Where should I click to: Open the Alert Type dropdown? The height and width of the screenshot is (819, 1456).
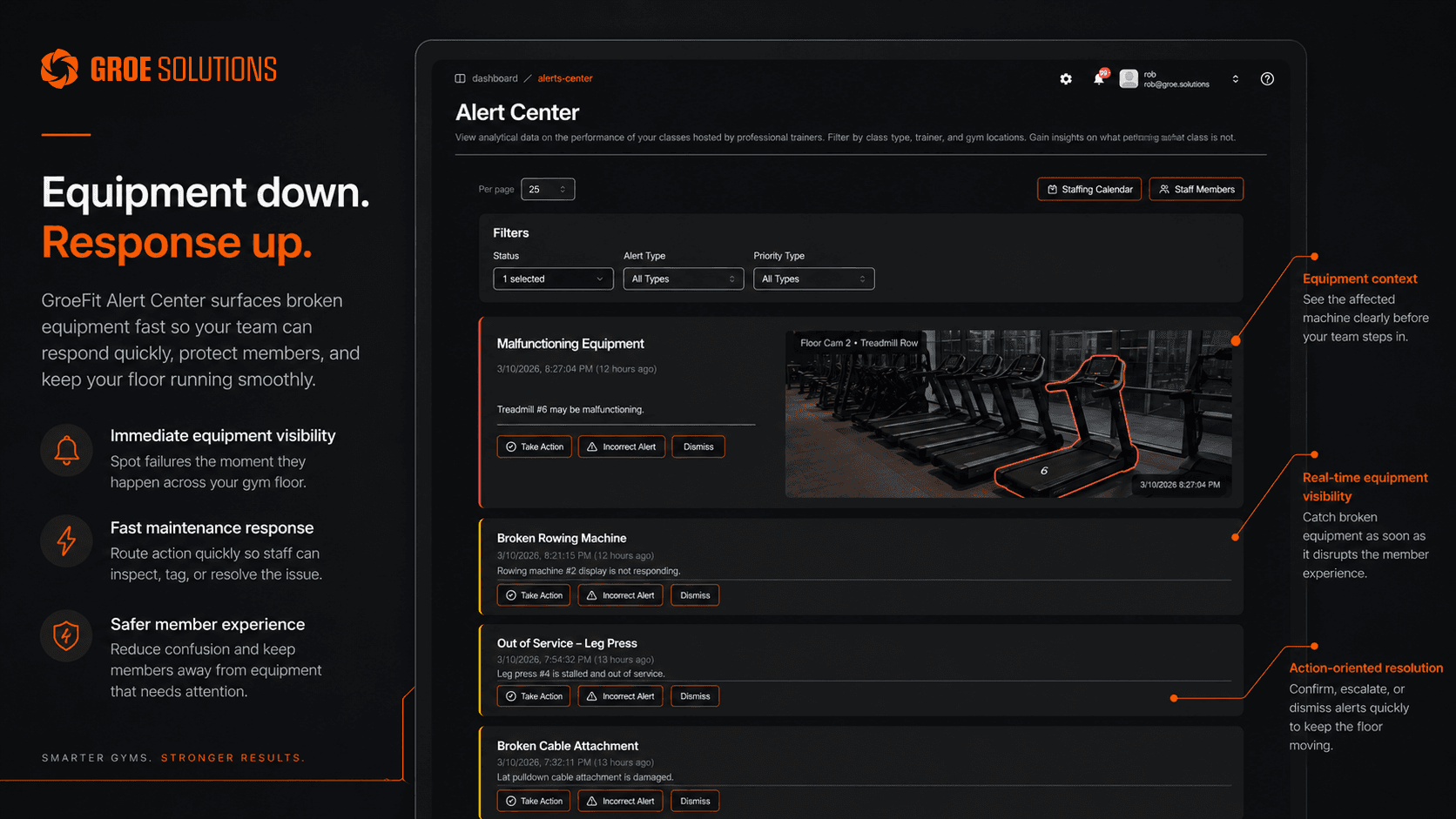click(x=684, y=279)
